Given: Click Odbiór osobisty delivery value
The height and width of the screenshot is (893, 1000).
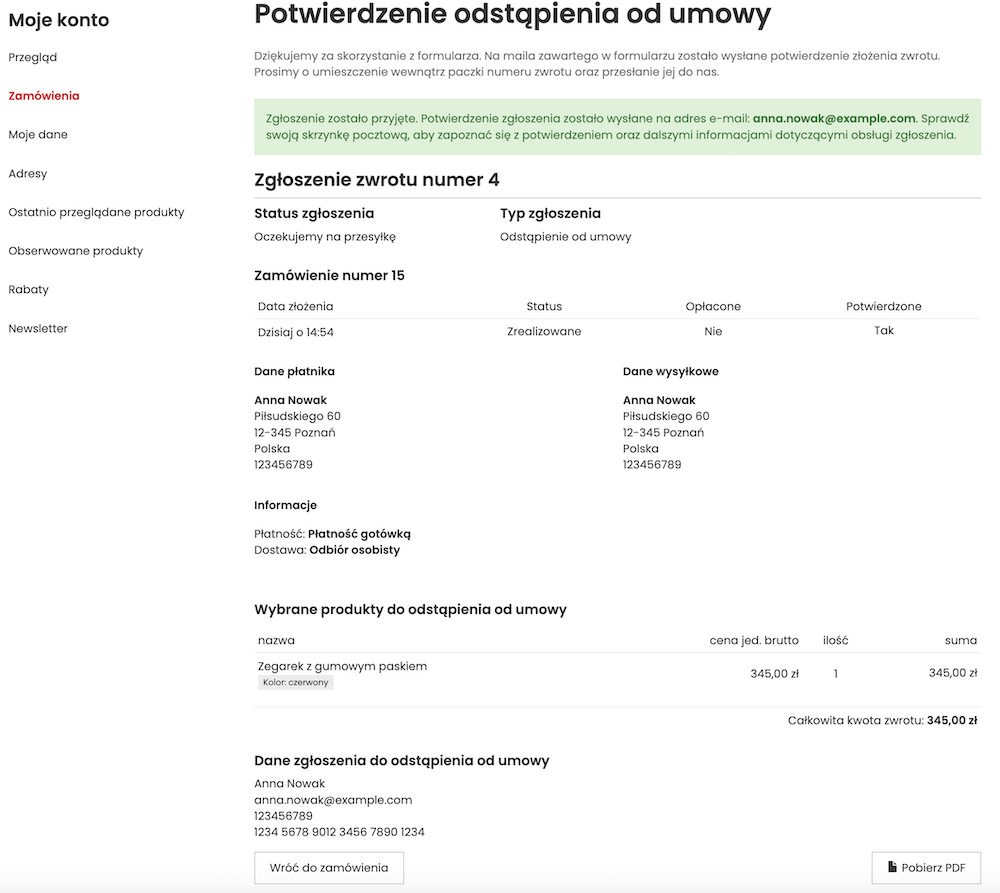Looking at the screenshot, I should pos(355,550).
